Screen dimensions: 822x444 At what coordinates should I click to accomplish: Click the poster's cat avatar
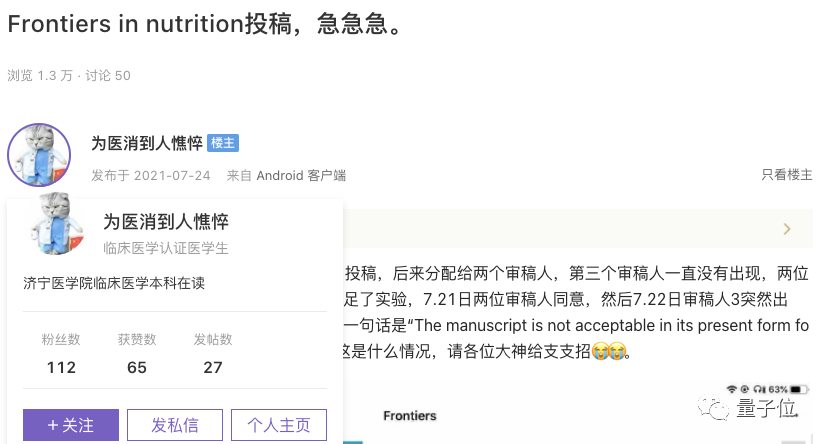(x=39, y=155)
